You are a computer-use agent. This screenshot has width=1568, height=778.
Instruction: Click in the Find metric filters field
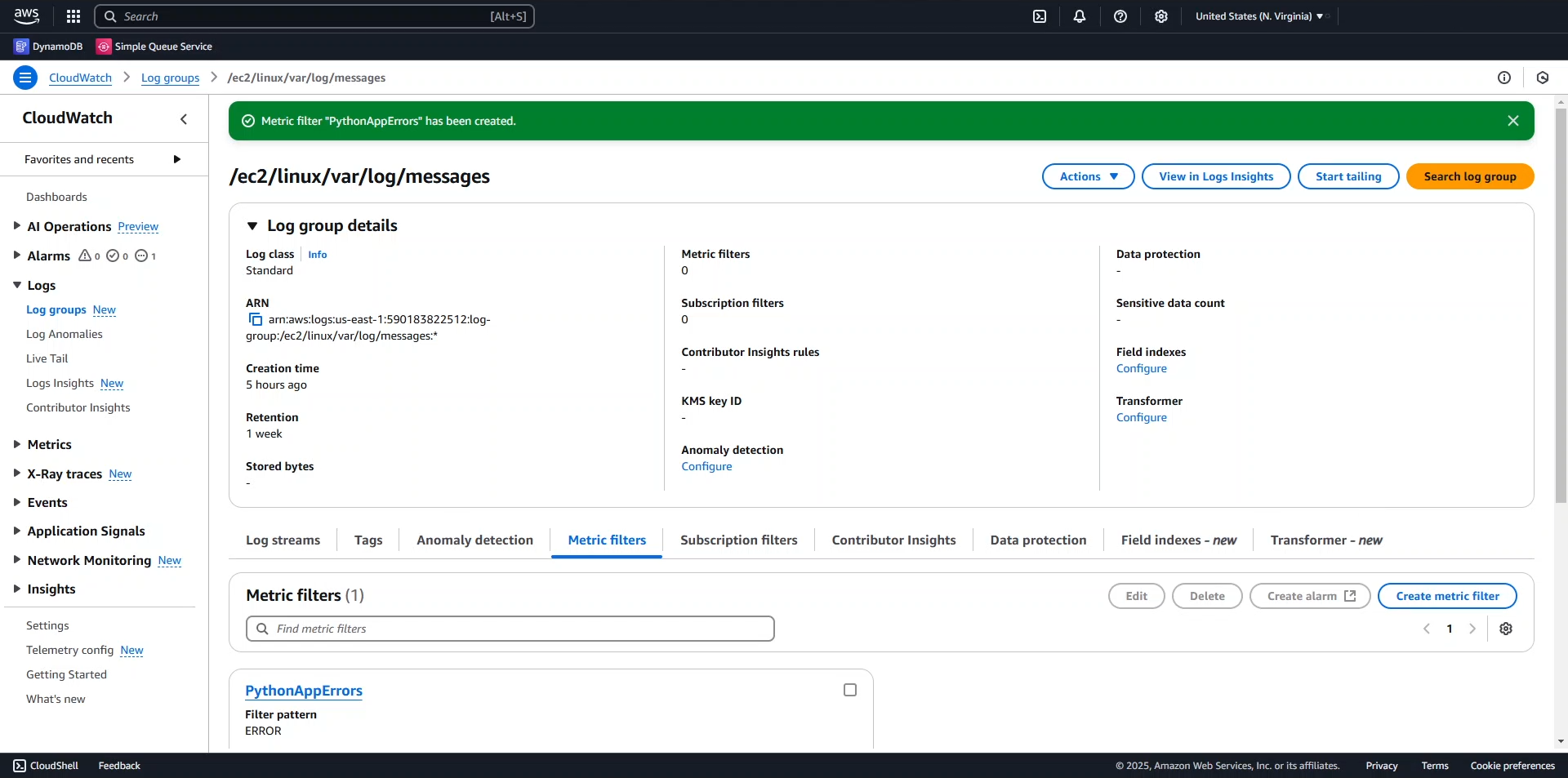click(510, 629)
